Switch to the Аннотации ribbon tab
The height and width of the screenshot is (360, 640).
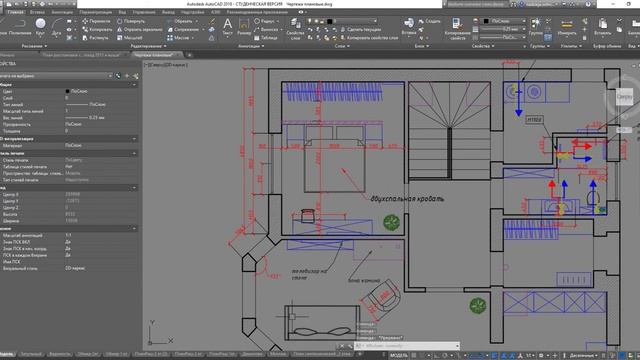62,12
